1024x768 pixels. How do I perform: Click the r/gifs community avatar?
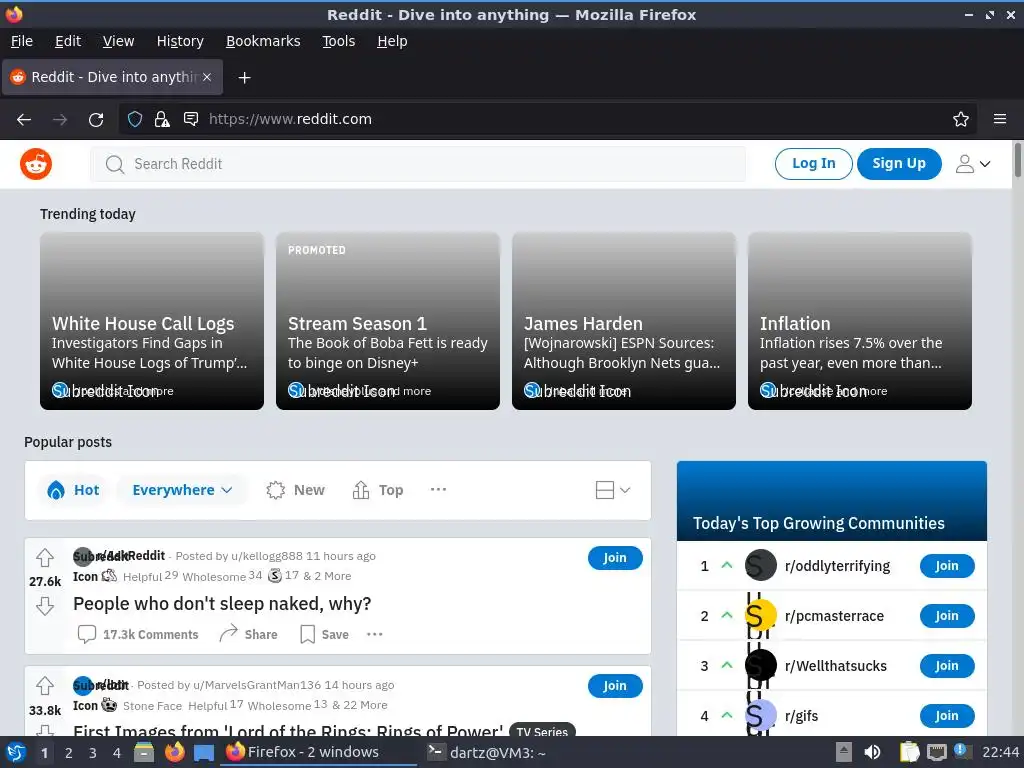[761, 716]
